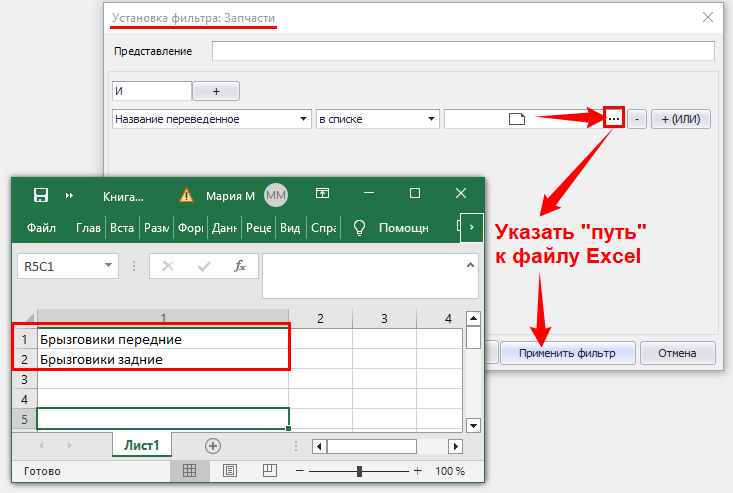733x493 pixels.
Task: Open the Вид ribbon tab
Action: click(x=289, y=227)
